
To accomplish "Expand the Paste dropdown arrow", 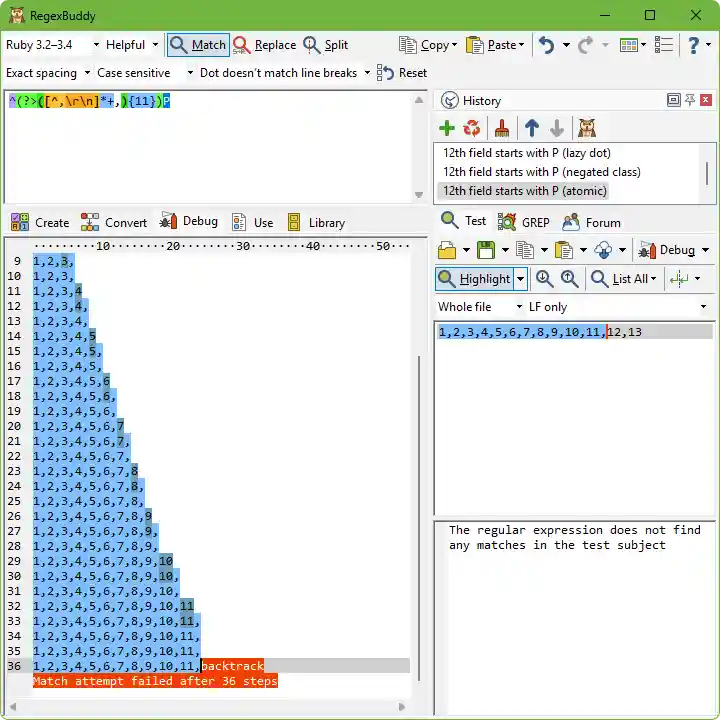I will pos(521,45).
